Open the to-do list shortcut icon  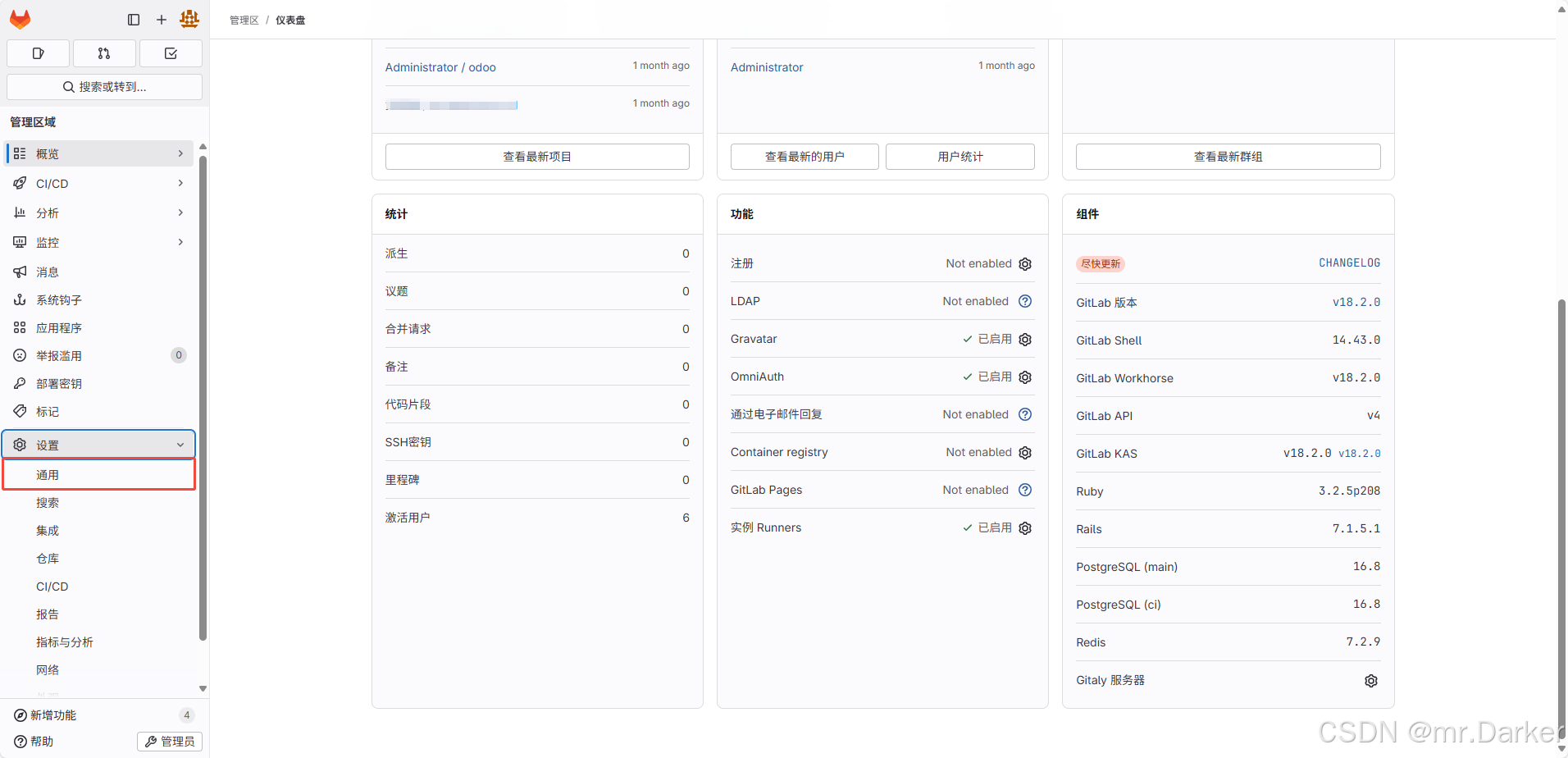[171, 53]
